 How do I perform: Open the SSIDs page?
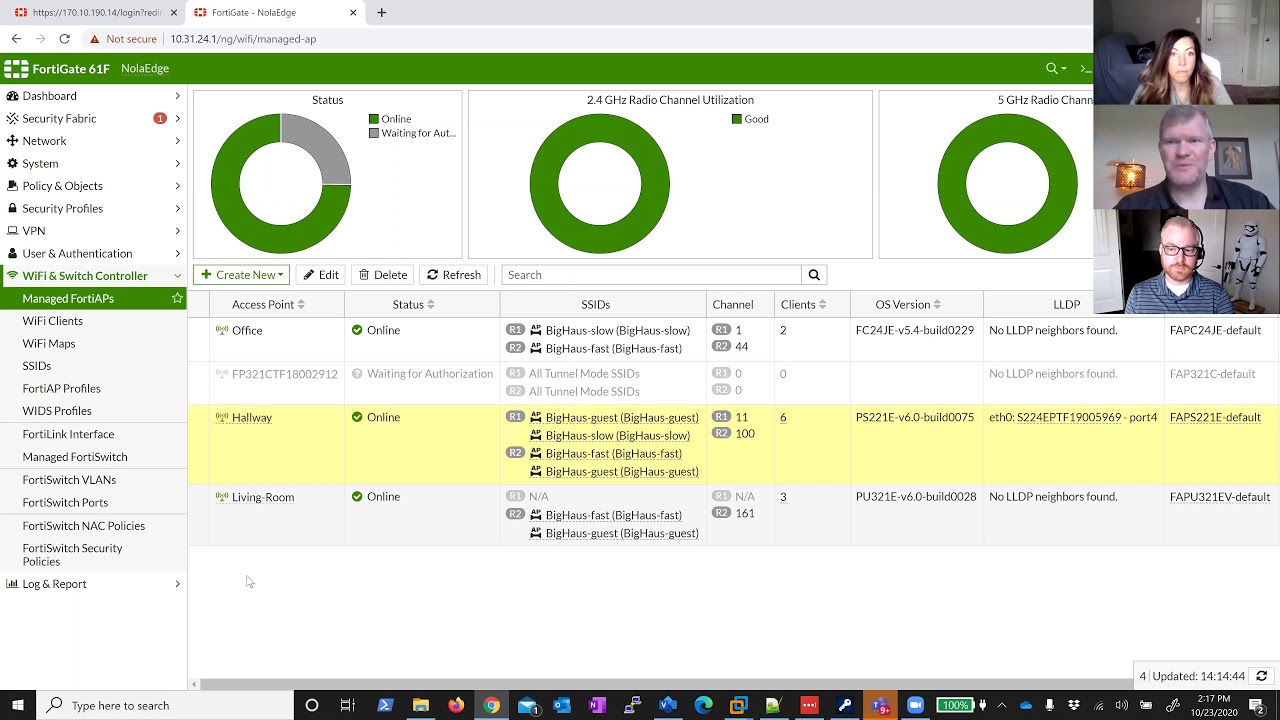point(37,366)
